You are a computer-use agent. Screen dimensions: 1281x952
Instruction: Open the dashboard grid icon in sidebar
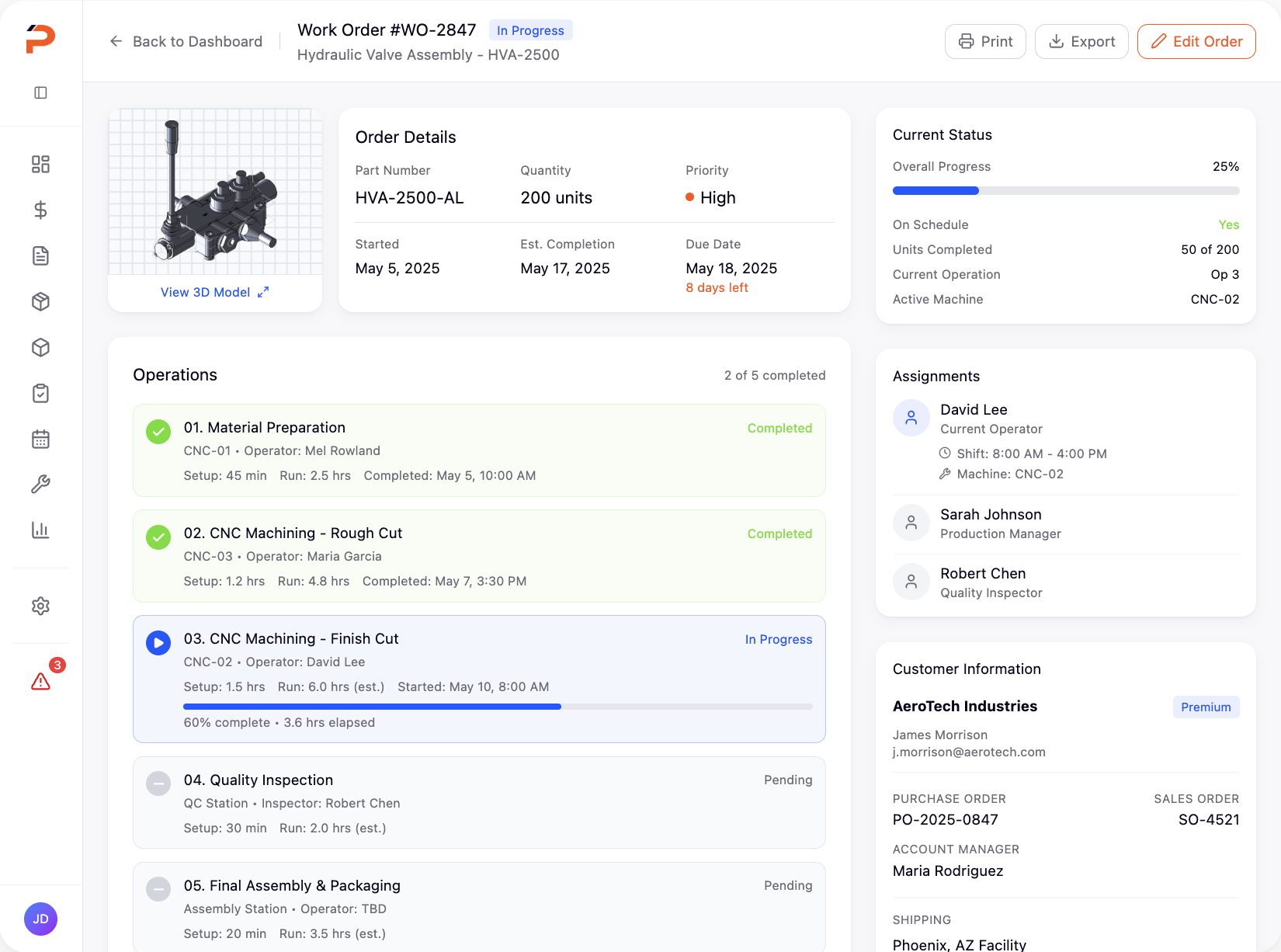coord(41,164)
